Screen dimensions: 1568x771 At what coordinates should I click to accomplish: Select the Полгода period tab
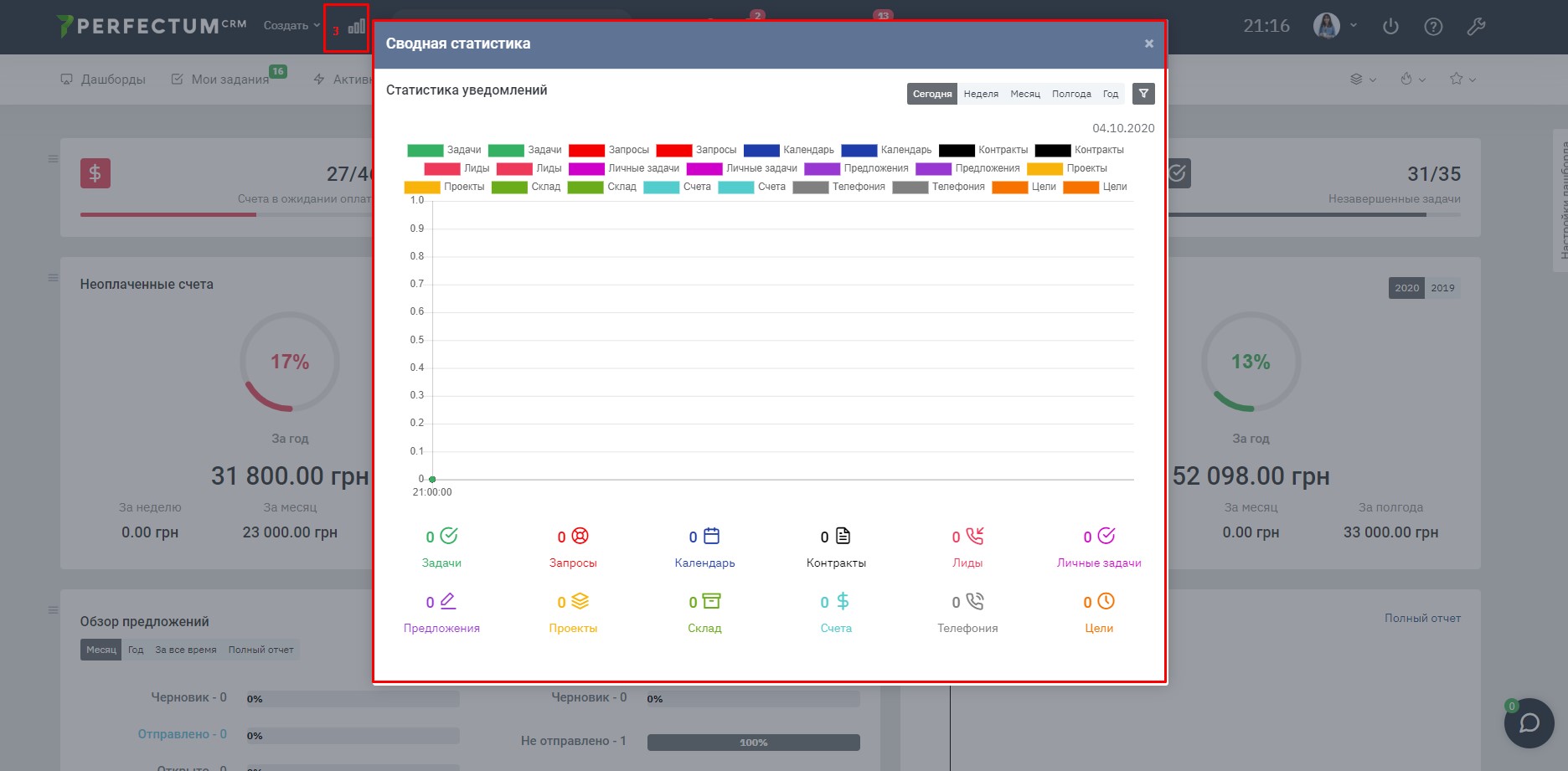point(1071,94)
